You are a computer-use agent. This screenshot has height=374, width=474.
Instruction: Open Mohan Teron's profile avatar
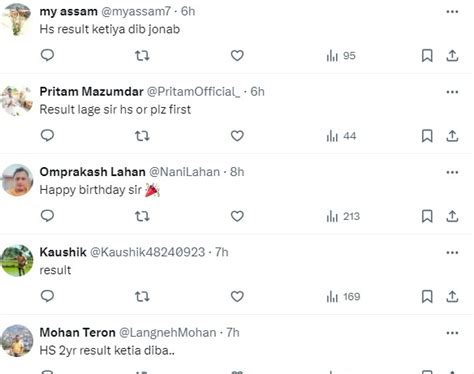[17, 341]
